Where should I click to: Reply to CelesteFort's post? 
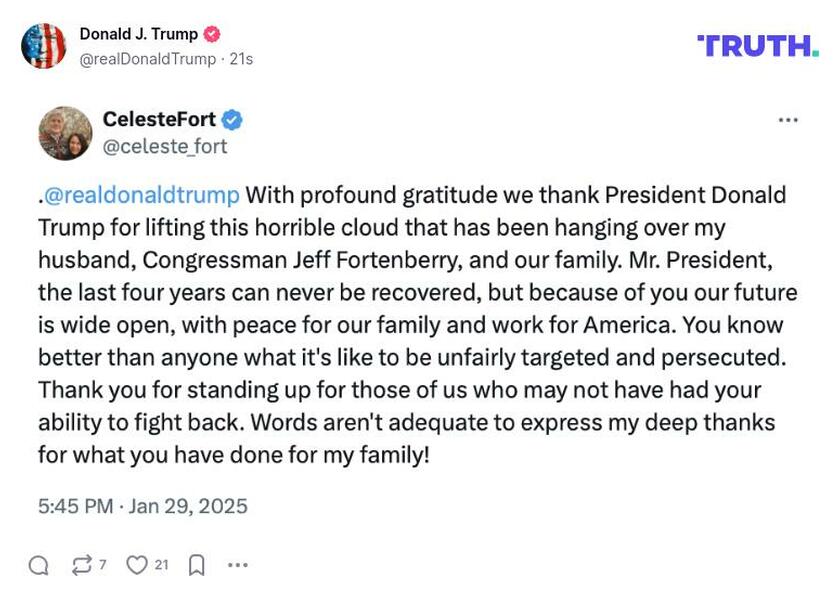point(40,563)
